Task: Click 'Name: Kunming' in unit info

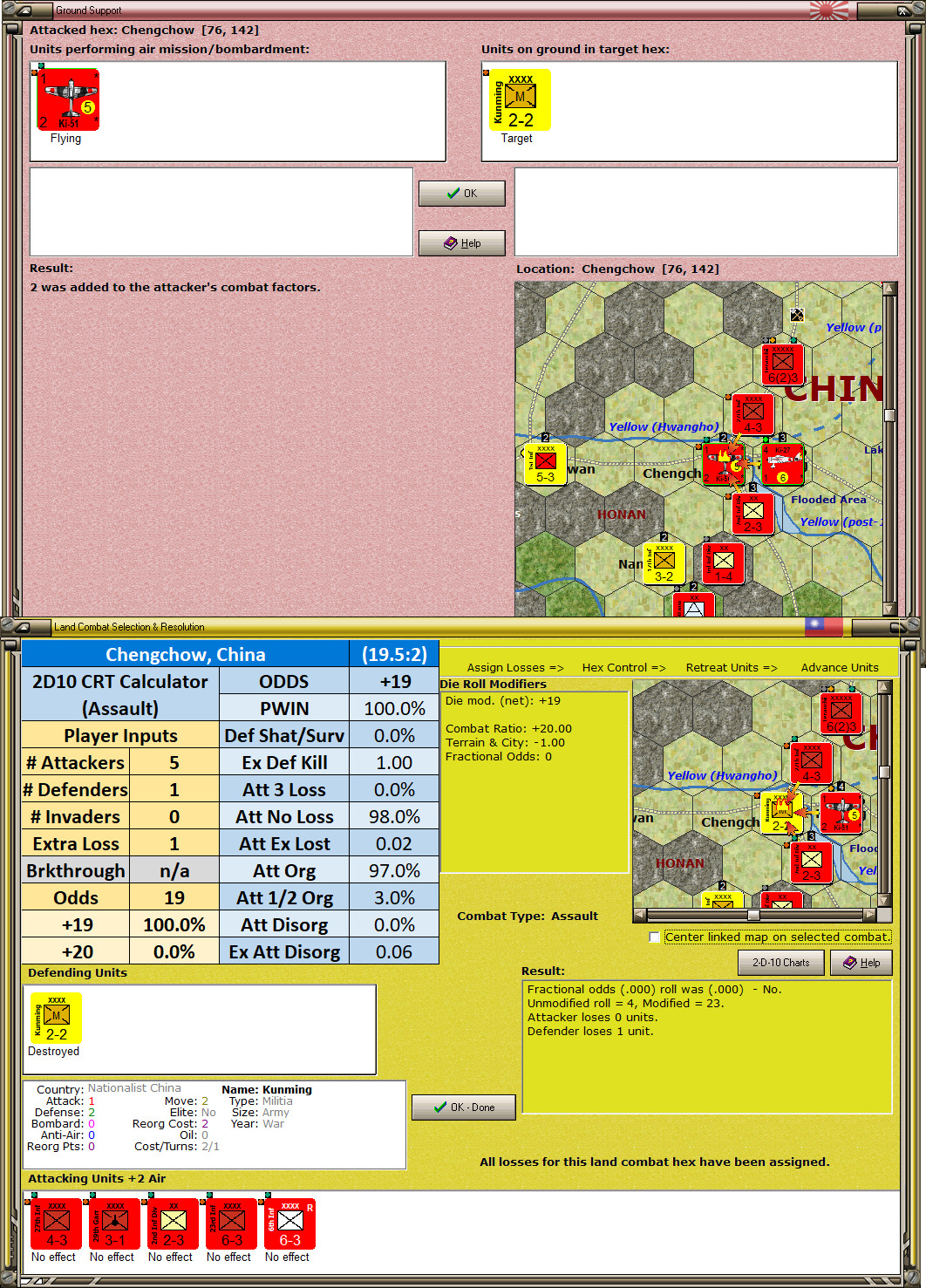Action: (267, 1090)
